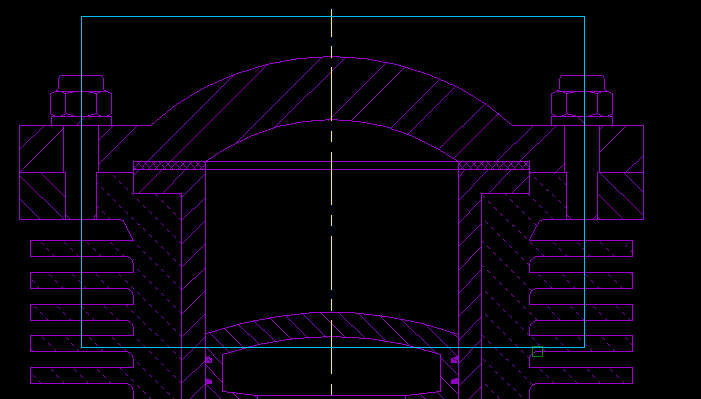Viewport: 701px width, 399px height.
Task: Select the left cylinder liner wall
Action: [x=193, y=291]
